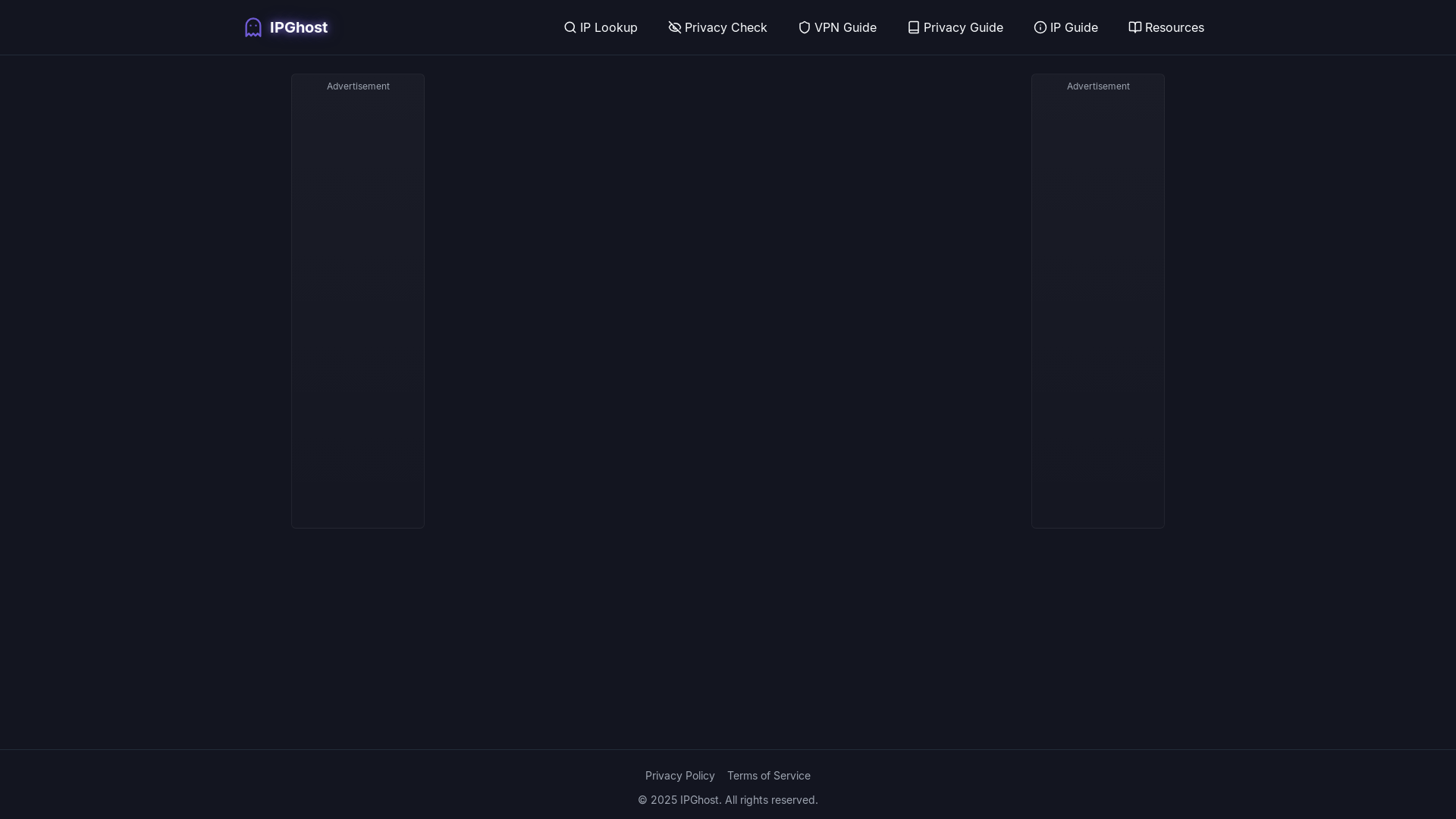Click the shield icon beside VPN Guide
The image size is (1456, 819).
(804, 27)
